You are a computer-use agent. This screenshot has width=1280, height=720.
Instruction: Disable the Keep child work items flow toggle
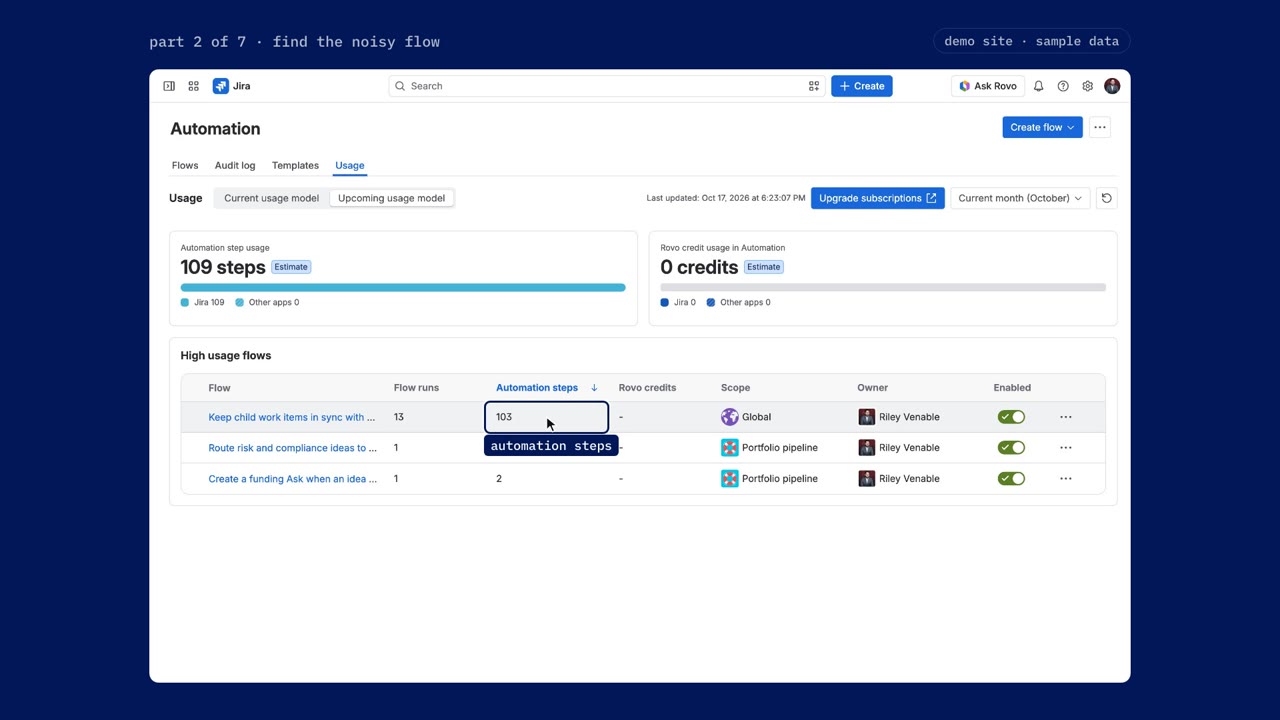tap(1011, 417)
